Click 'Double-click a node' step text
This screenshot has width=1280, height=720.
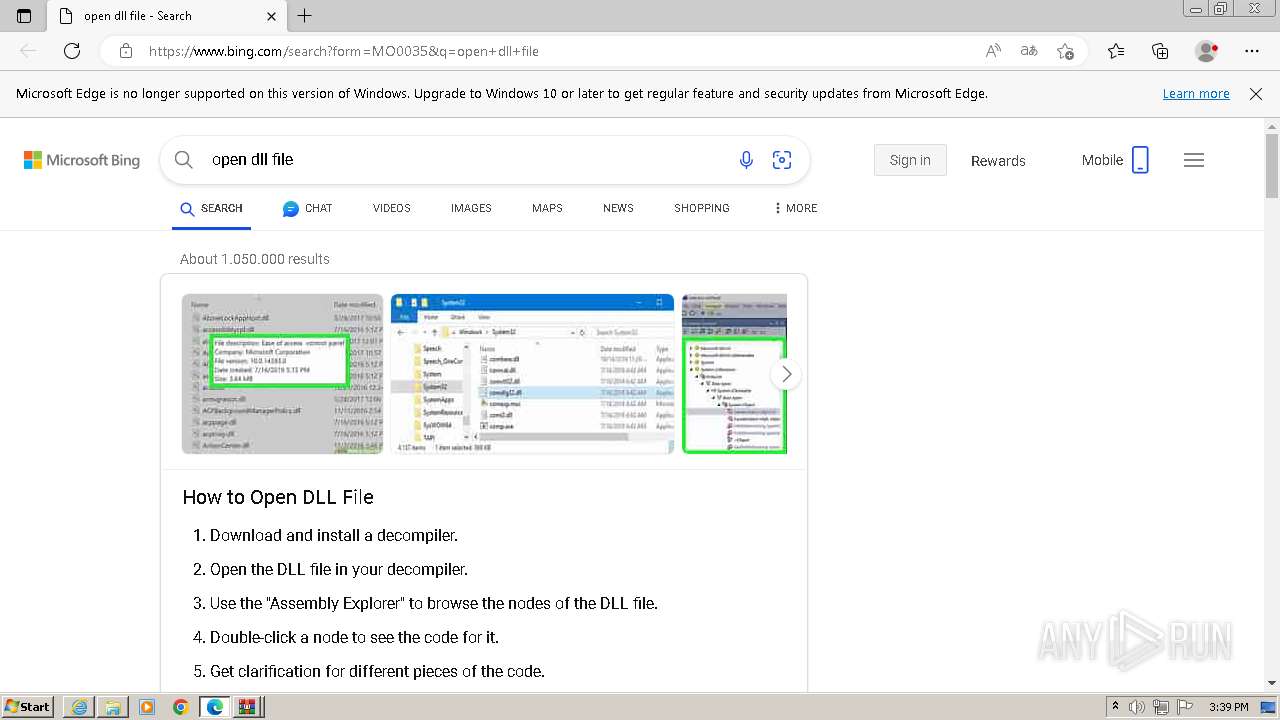click(x=354, y=637)
